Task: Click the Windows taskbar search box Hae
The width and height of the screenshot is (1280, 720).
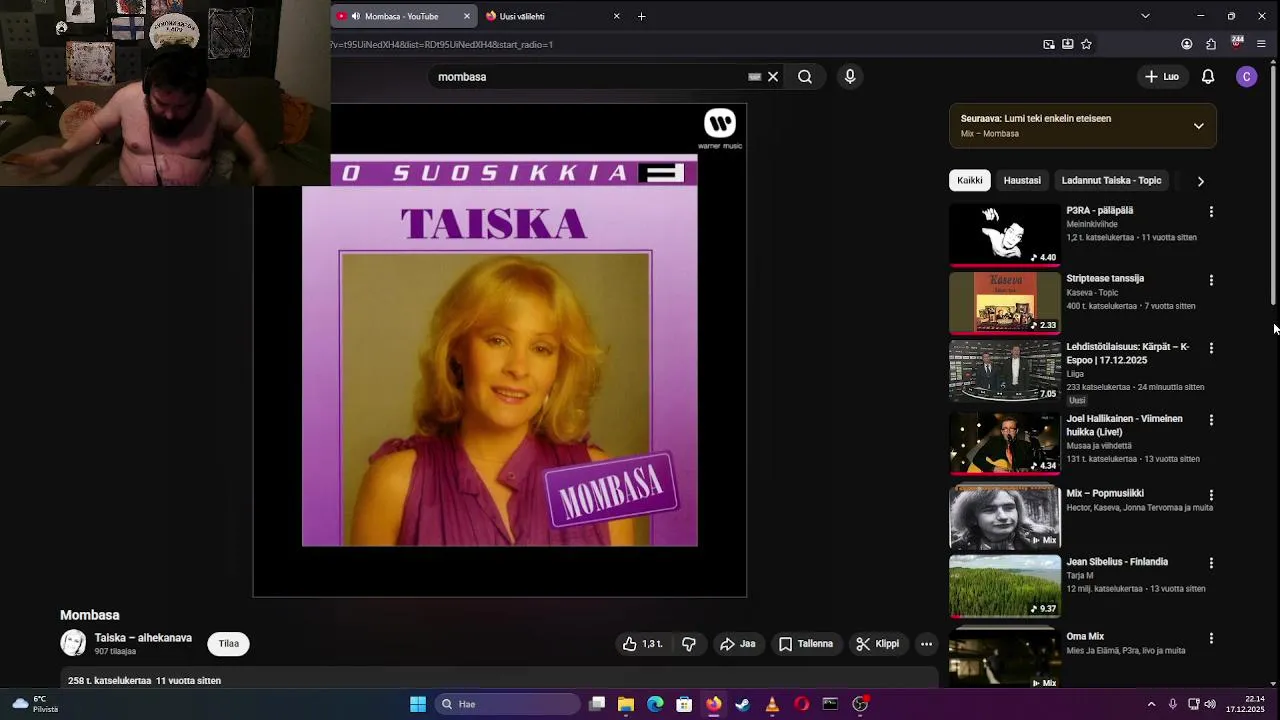Action: point(508,704)
